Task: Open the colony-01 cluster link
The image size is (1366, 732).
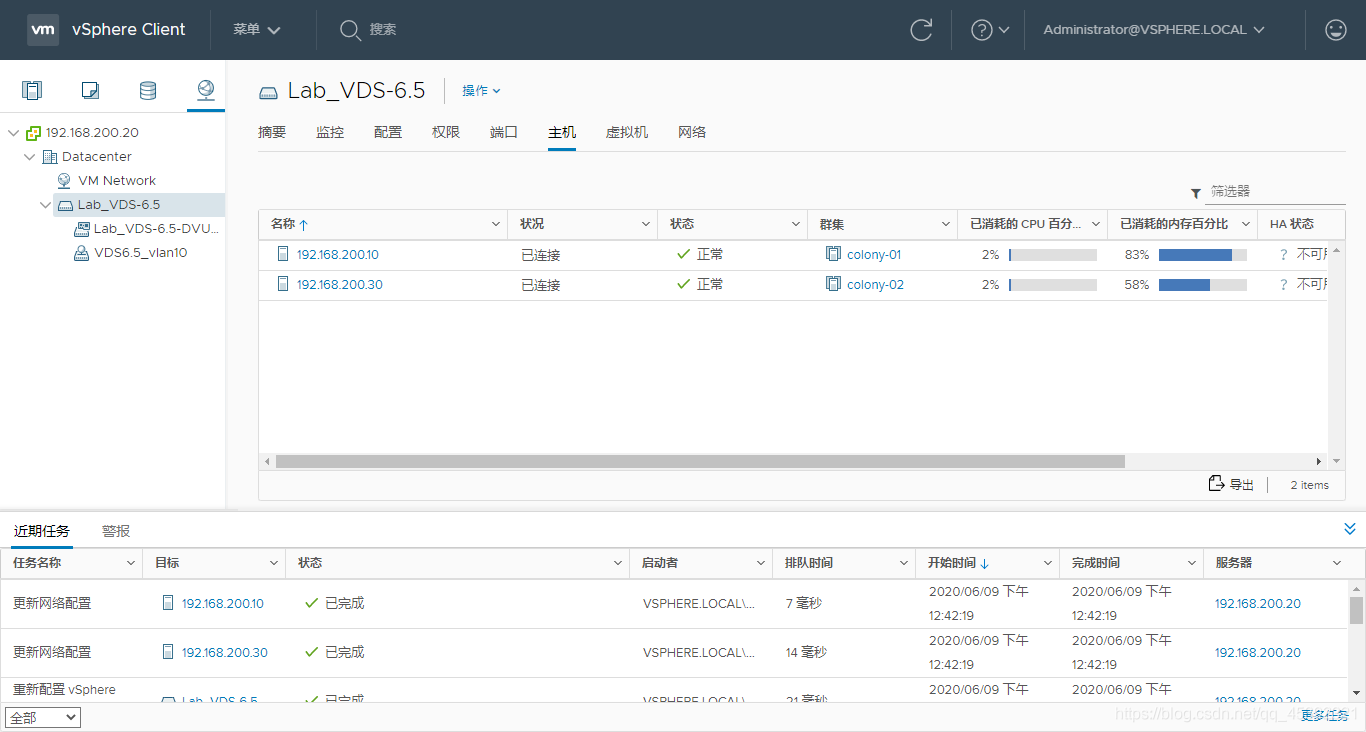Action: click(874, 254)
